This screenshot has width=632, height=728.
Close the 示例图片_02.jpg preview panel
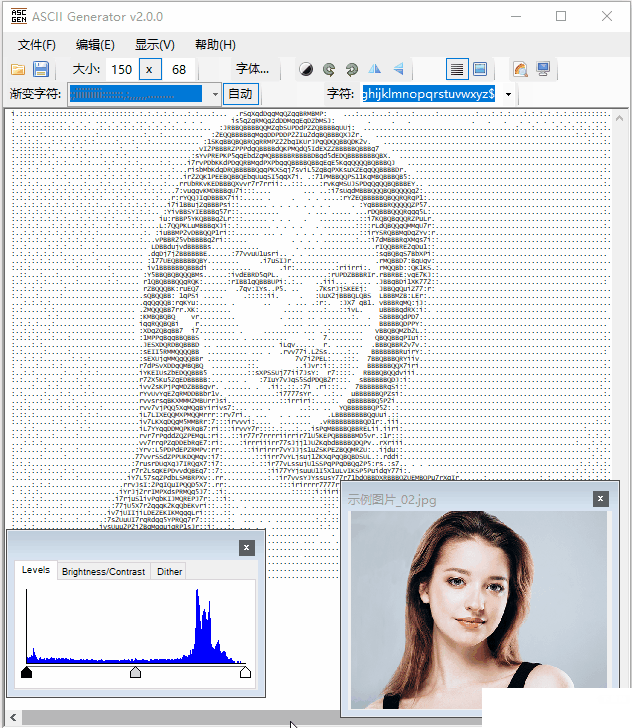tap(600, 499)
